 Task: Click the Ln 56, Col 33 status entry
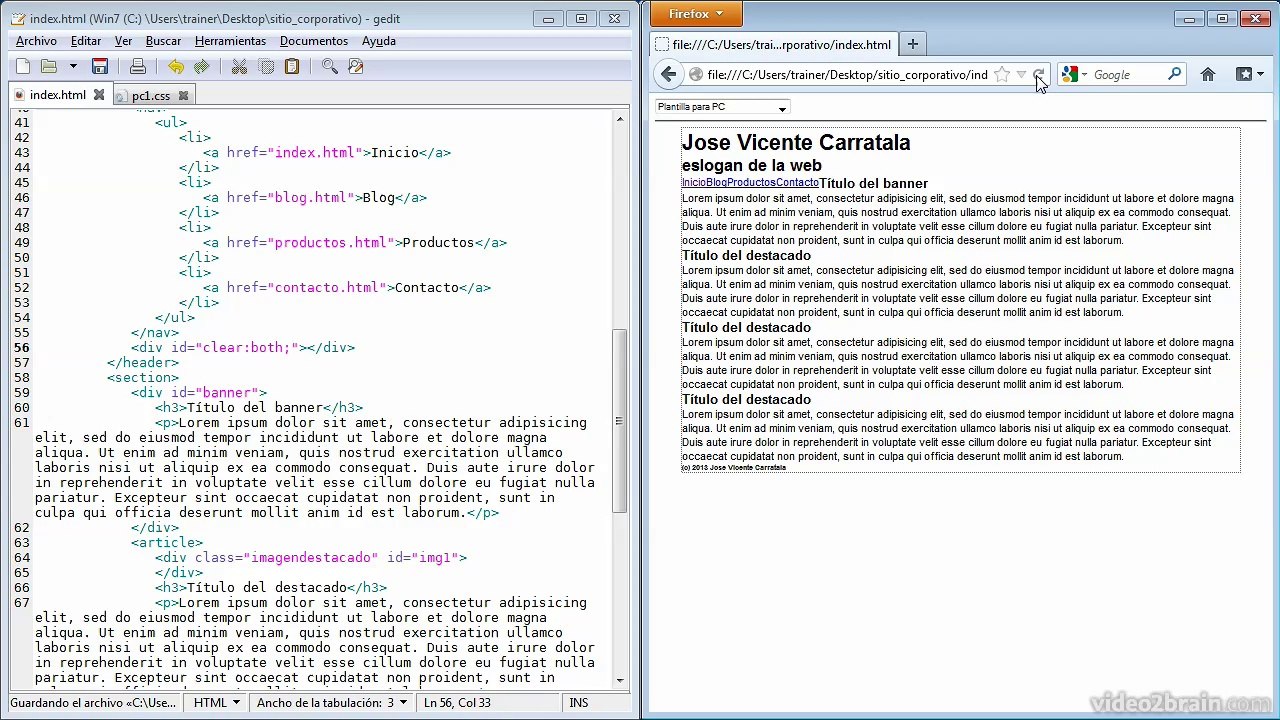457,703
